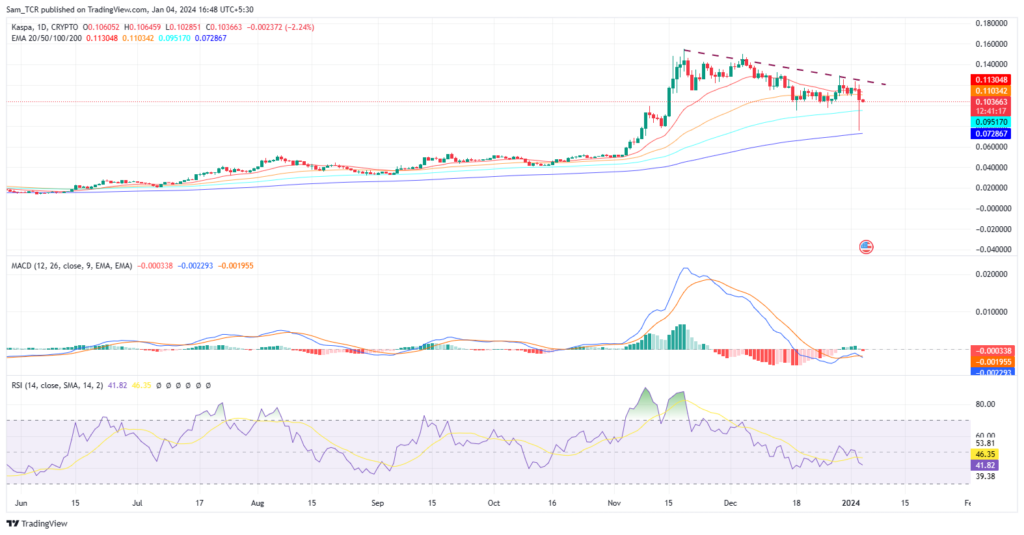Click the TradingView logo at chart bottom
The image size is (1024, 535).
37,523
